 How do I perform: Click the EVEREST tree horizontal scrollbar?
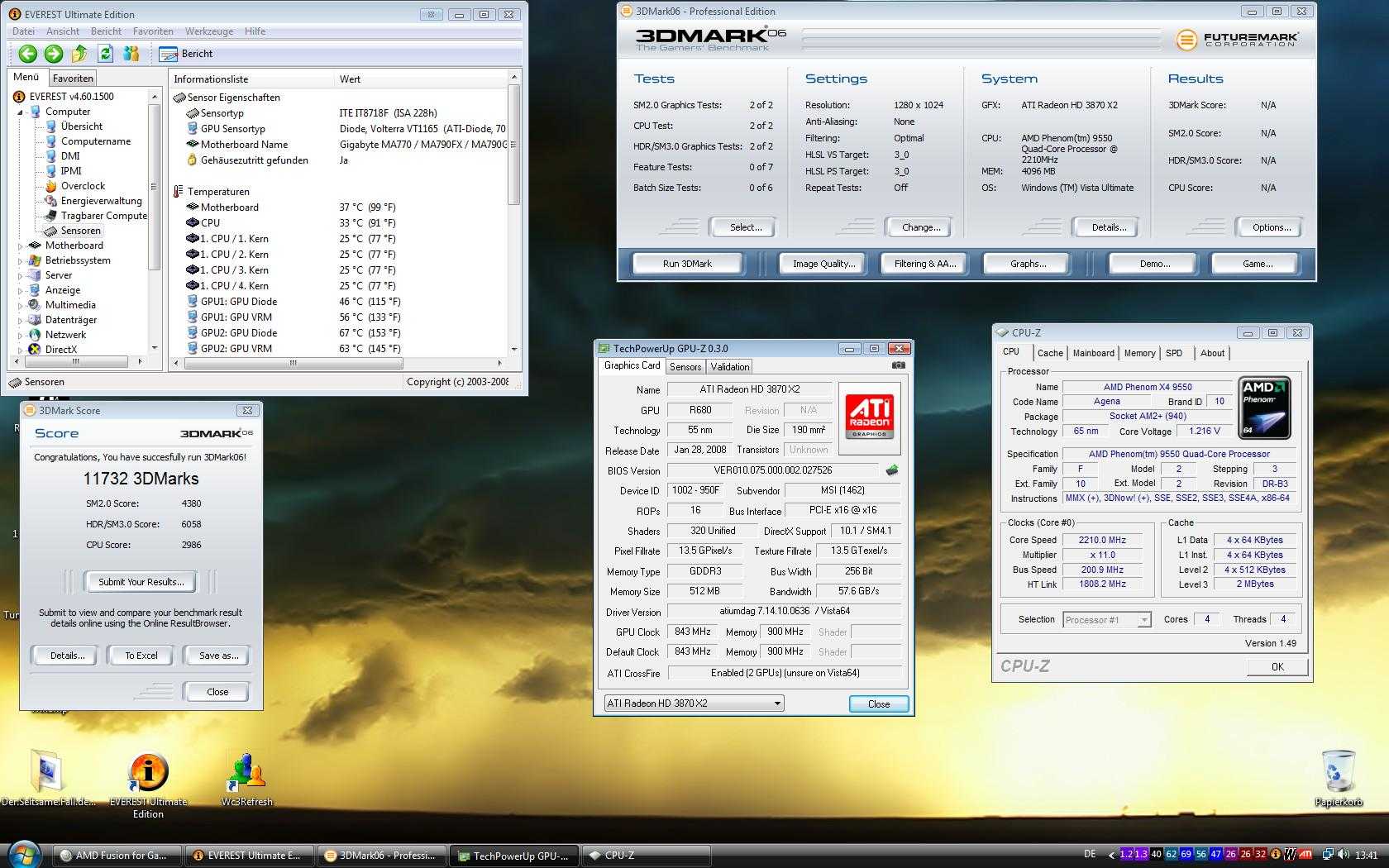(80, 362)
